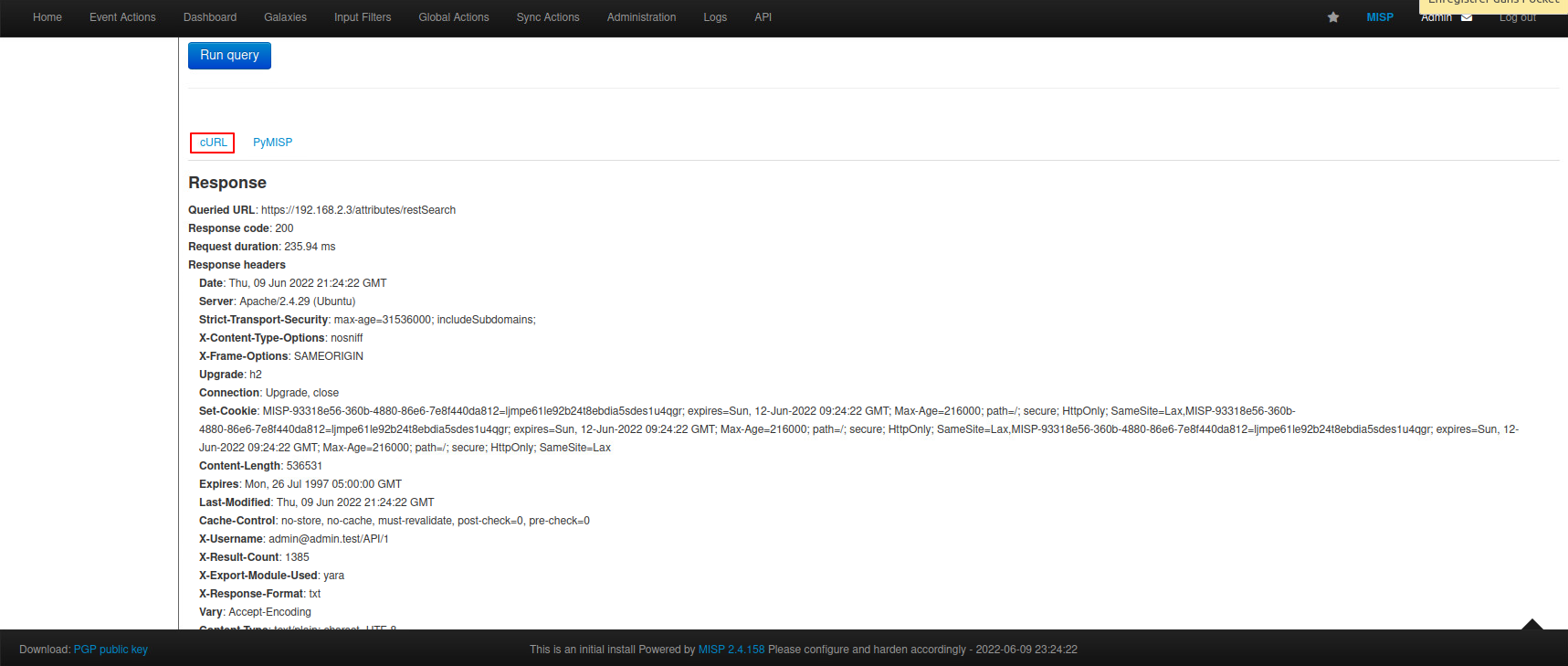1568x666 pixels.
Task: Download the PGP public key
Action: click(110, 650)
